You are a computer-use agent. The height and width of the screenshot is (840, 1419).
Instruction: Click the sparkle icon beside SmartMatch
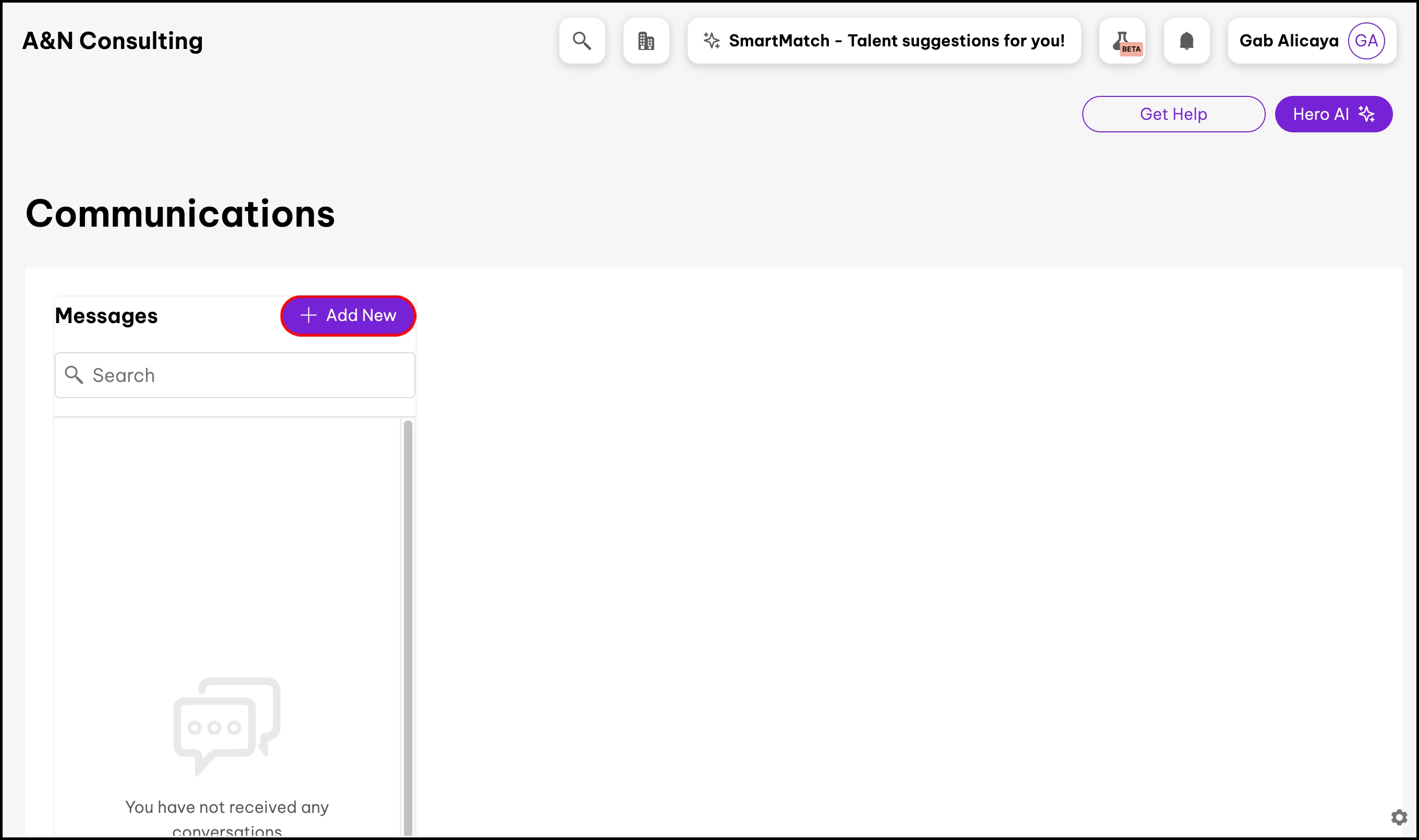[x=711, y=41]
